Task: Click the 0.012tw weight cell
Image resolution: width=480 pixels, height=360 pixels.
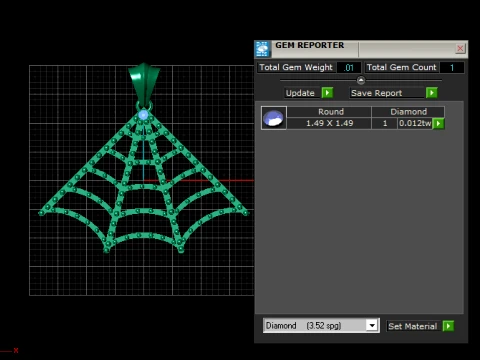Action: (x=415, y=123)
